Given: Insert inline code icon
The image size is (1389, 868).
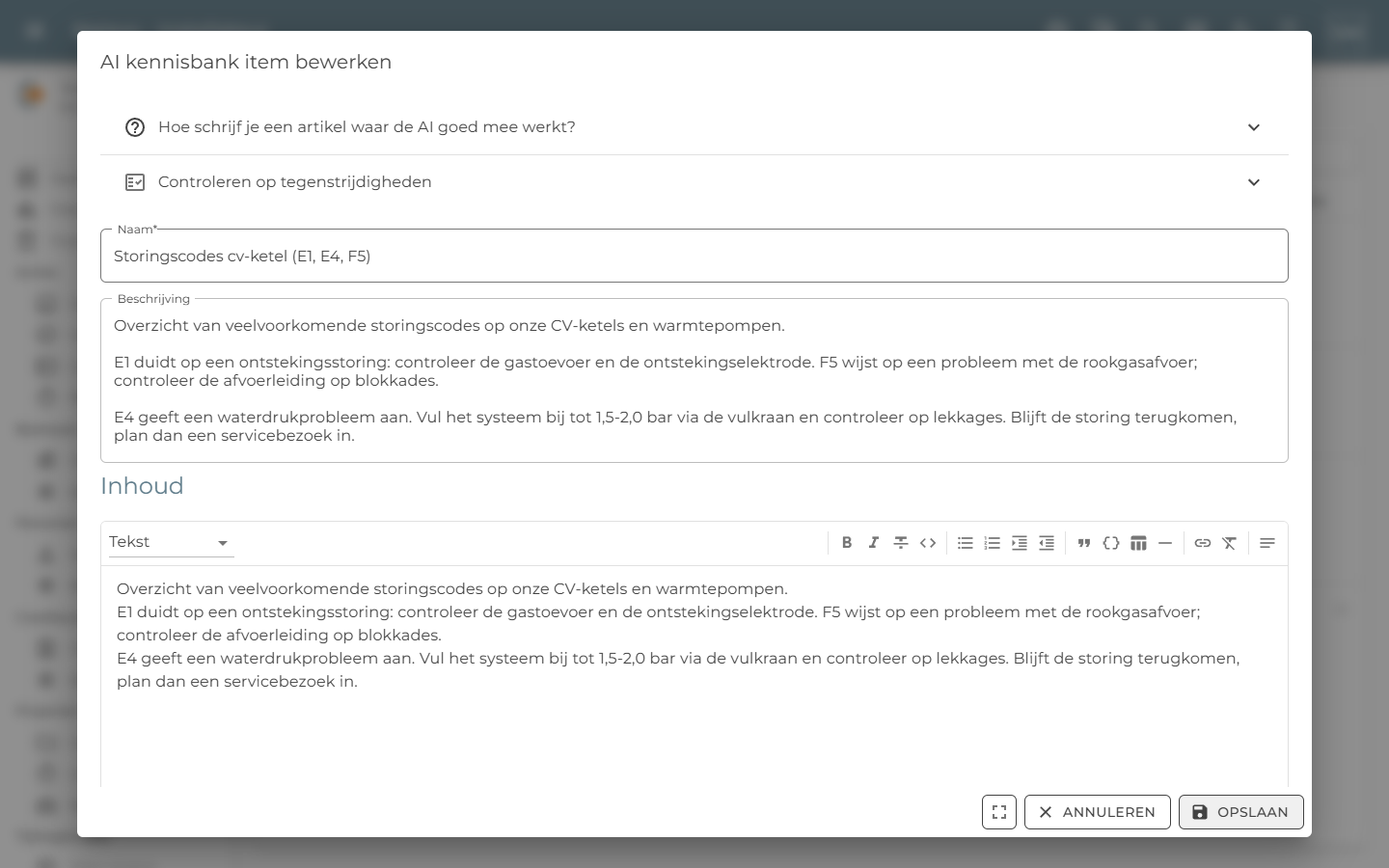Looking at the screenshot, I should point(928,543).
